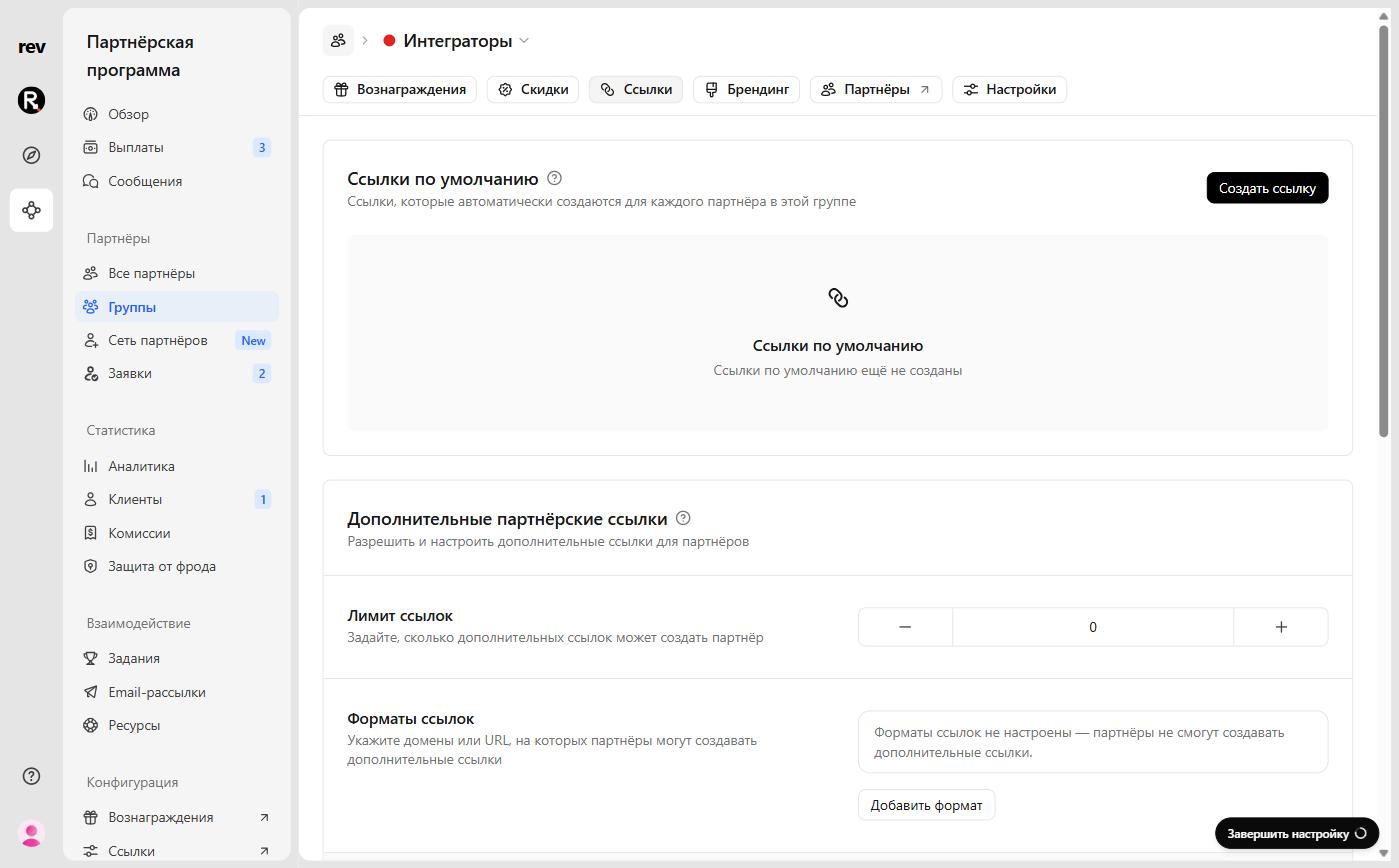Switch to the Вознаграждения tab

pyautogui.click(x=400, y=89)
